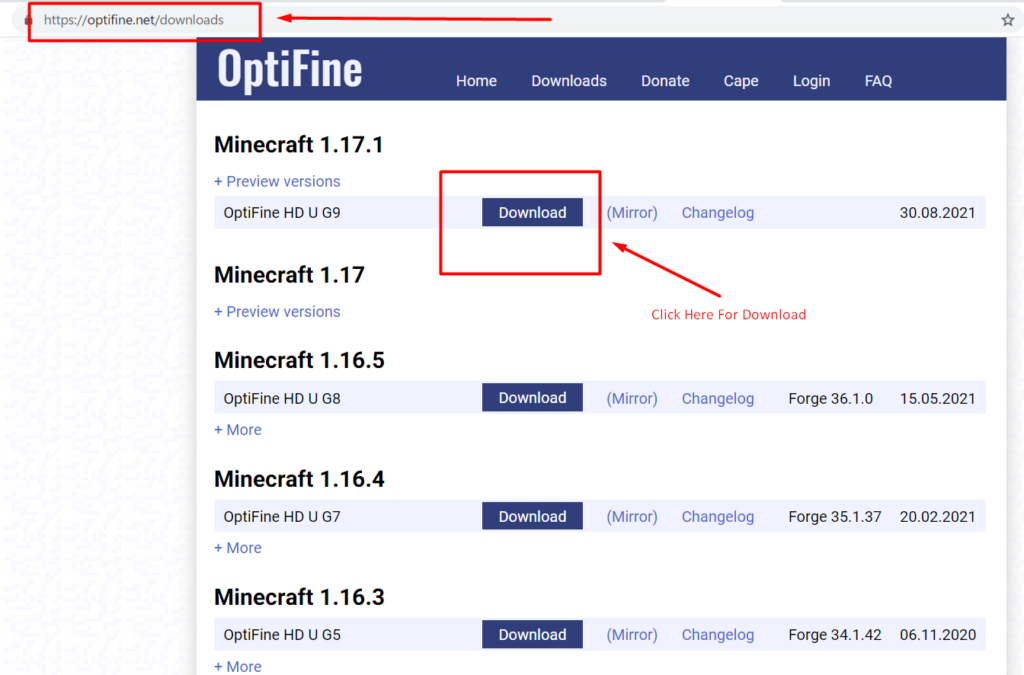The image size is (1024, 675).
Task: Click the Forge 35.1.37 text
Action: 835,517
